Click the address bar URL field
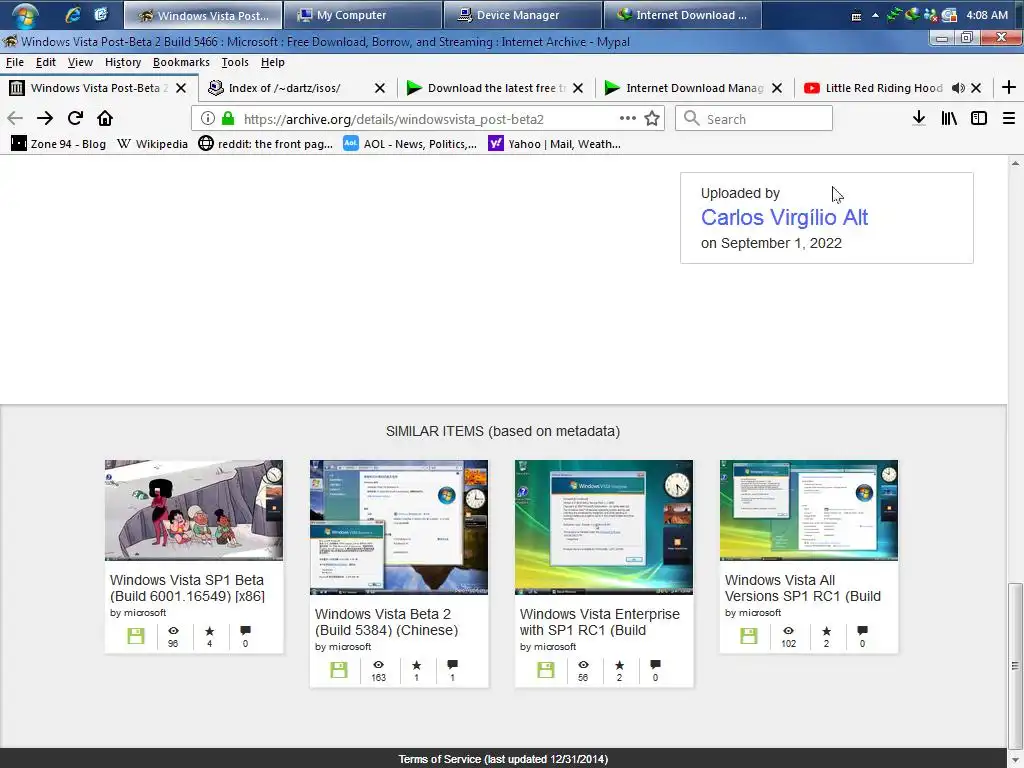Viewport: 1024px width, 768px height. (428, 119)
